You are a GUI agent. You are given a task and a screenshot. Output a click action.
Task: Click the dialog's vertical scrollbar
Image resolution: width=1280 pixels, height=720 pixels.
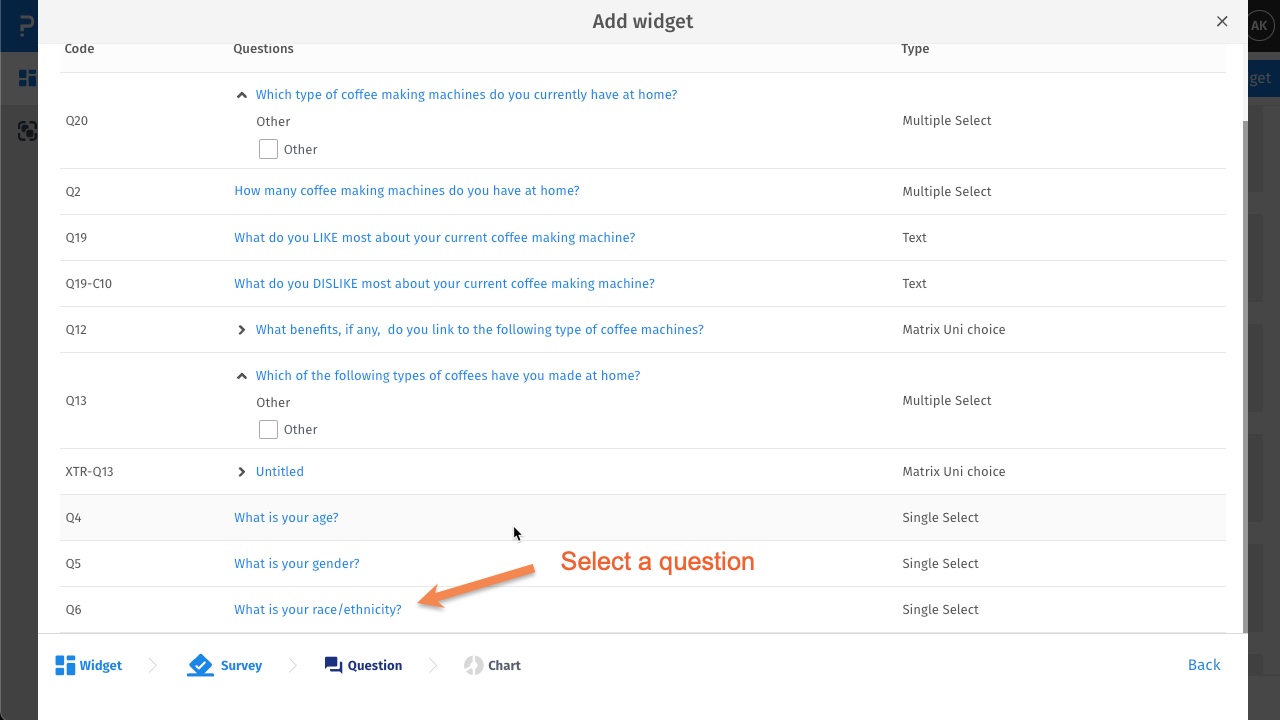click(x=1245, y=370)
